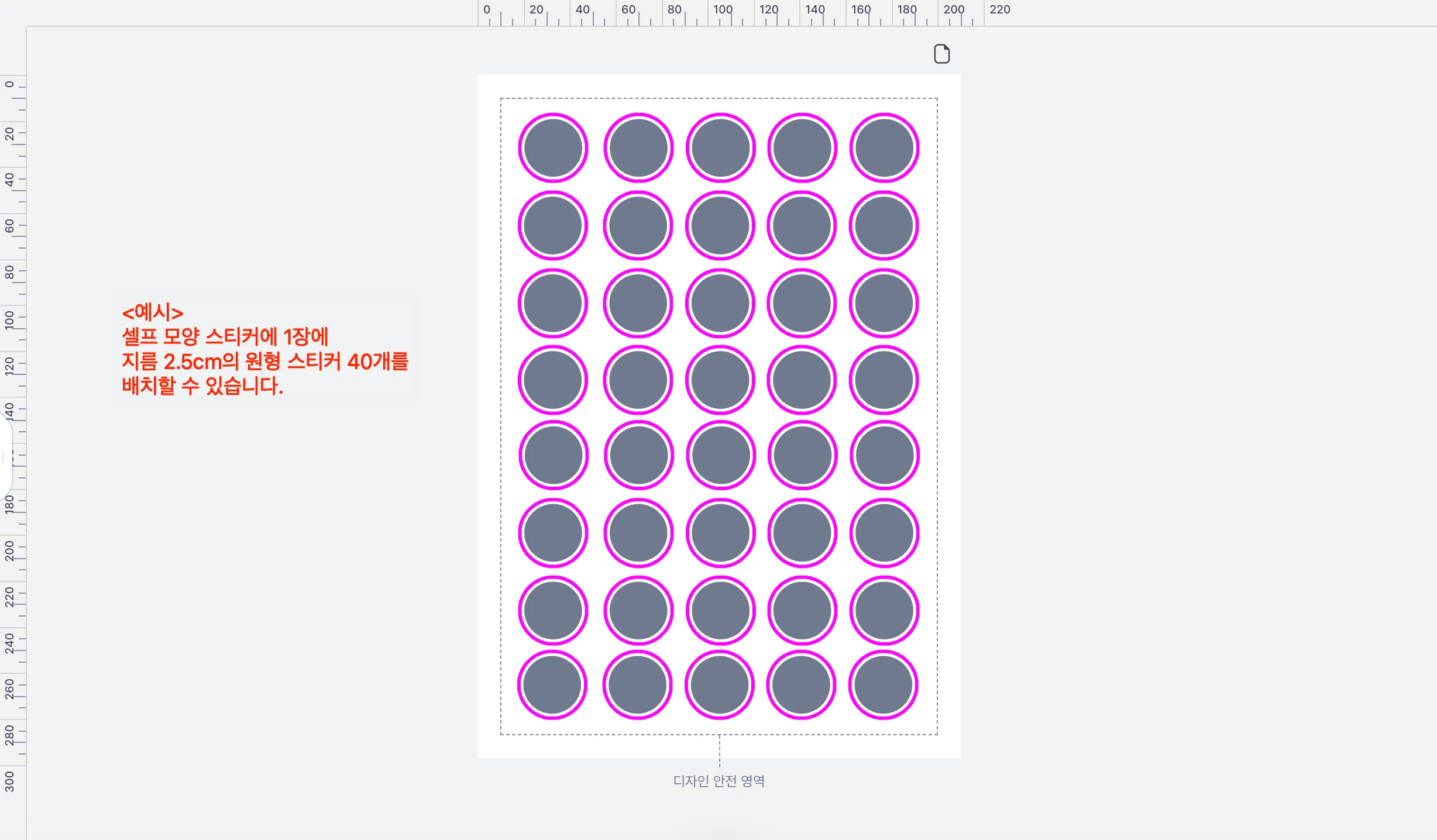
Task: Select fifth row's second circle sticker
Action: coord(638,455)
